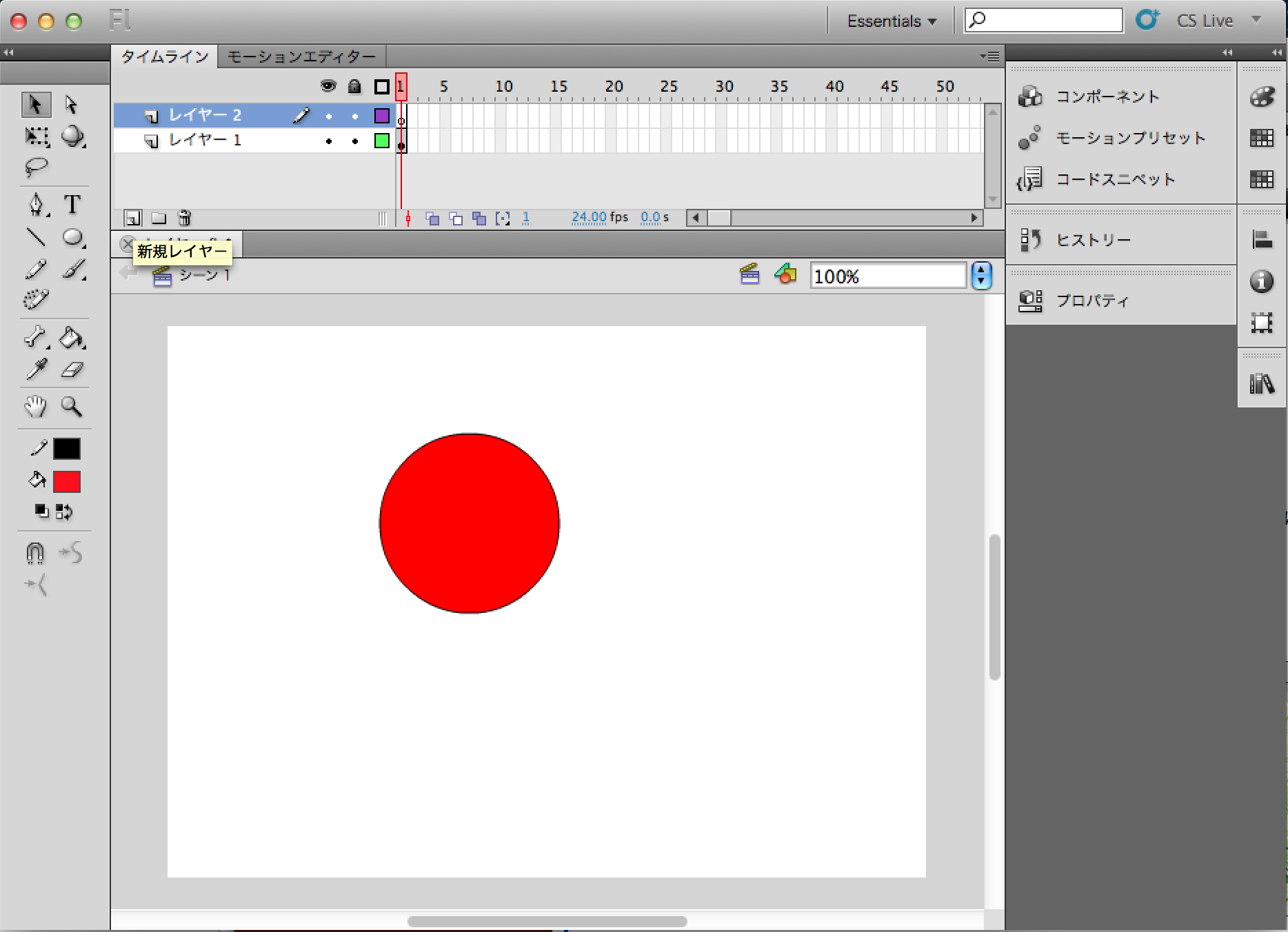Toggle lock dot for レイヤー 1
This screenshot has height=932, width=1288.
pos(355,141)
